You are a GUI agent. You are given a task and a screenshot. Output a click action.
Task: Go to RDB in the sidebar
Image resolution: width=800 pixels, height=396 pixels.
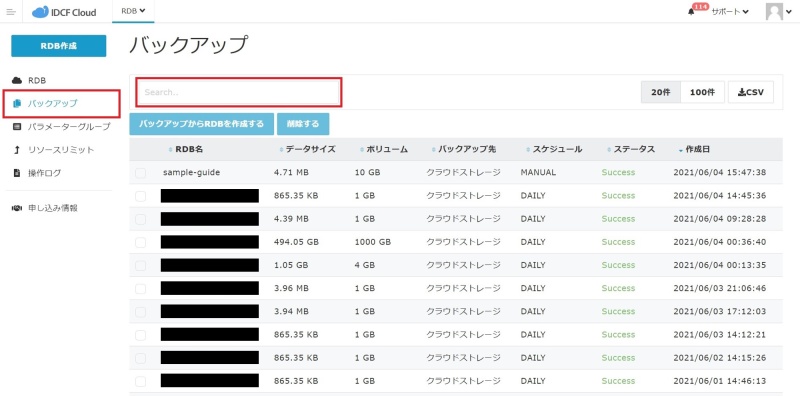point(37,81)
